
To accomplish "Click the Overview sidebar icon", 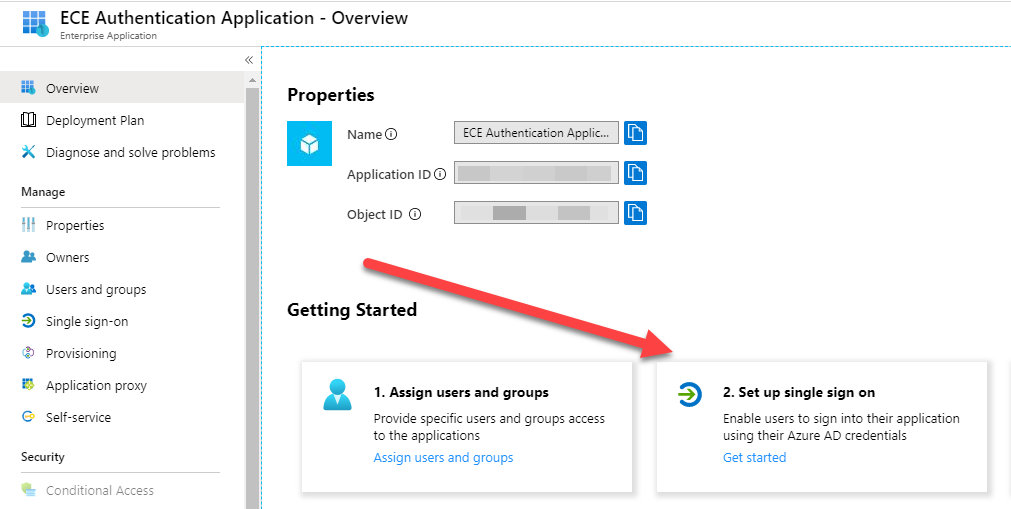I will 28,88.
